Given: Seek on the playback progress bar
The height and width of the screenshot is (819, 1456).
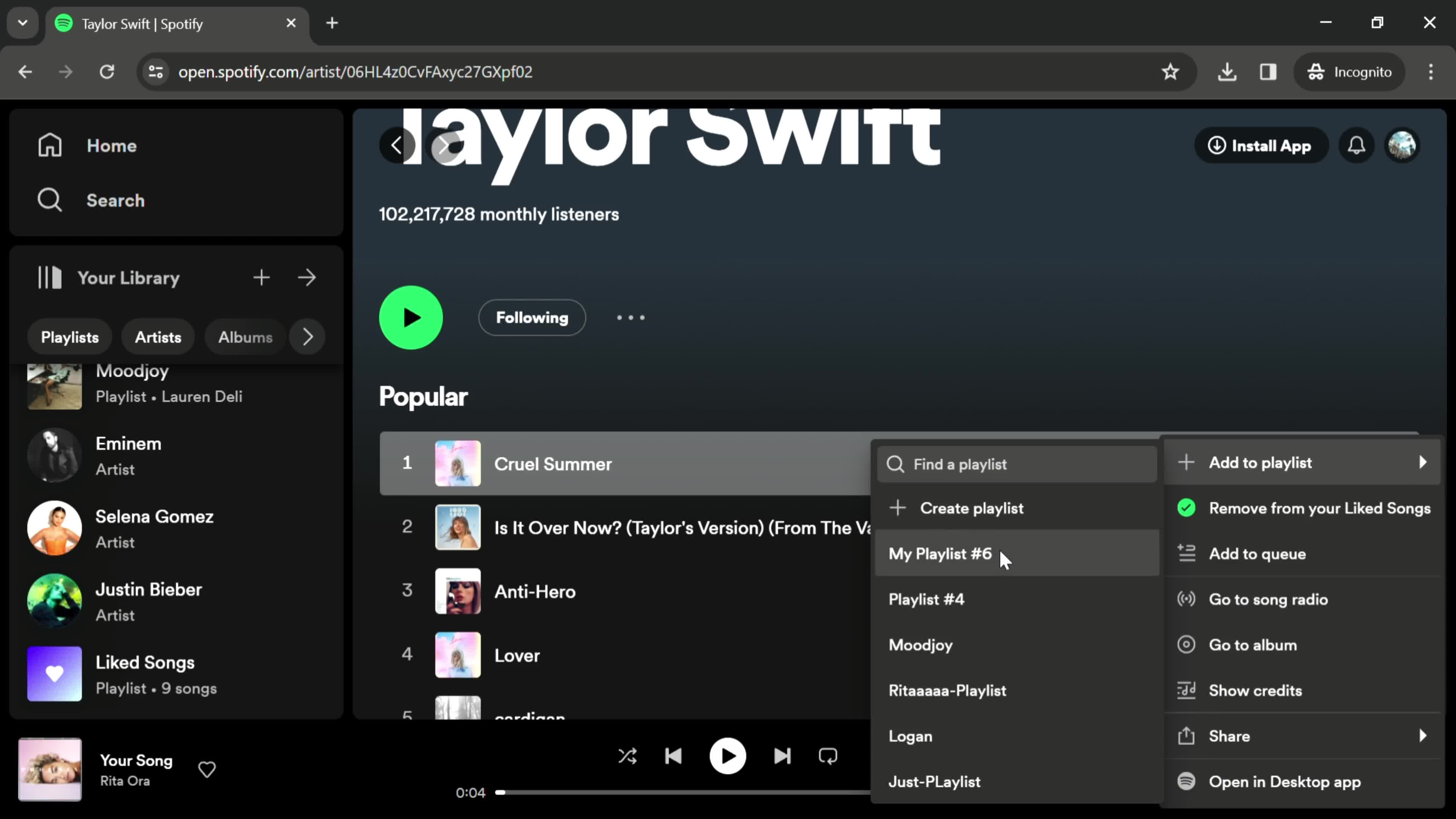Looking at the screenshot, I should point(683,792).
